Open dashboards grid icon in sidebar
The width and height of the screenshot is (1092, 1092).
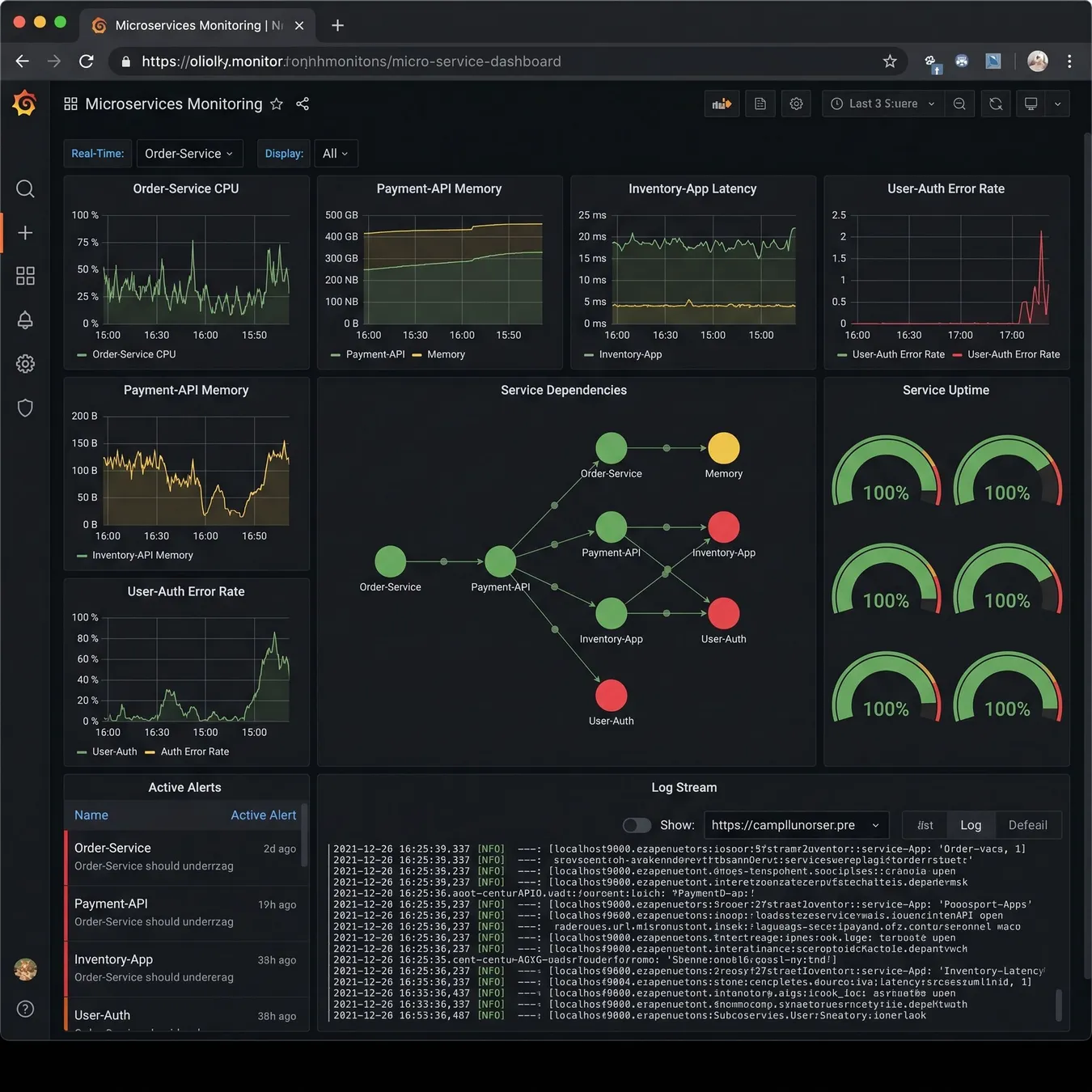pyautogui.click(x=25, y=276)
